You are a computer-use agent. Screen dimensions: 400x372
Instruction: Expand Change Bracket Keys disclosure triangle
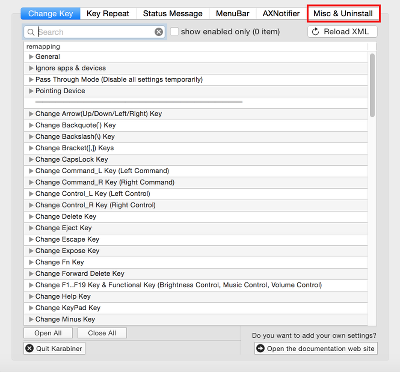[31, 148]
